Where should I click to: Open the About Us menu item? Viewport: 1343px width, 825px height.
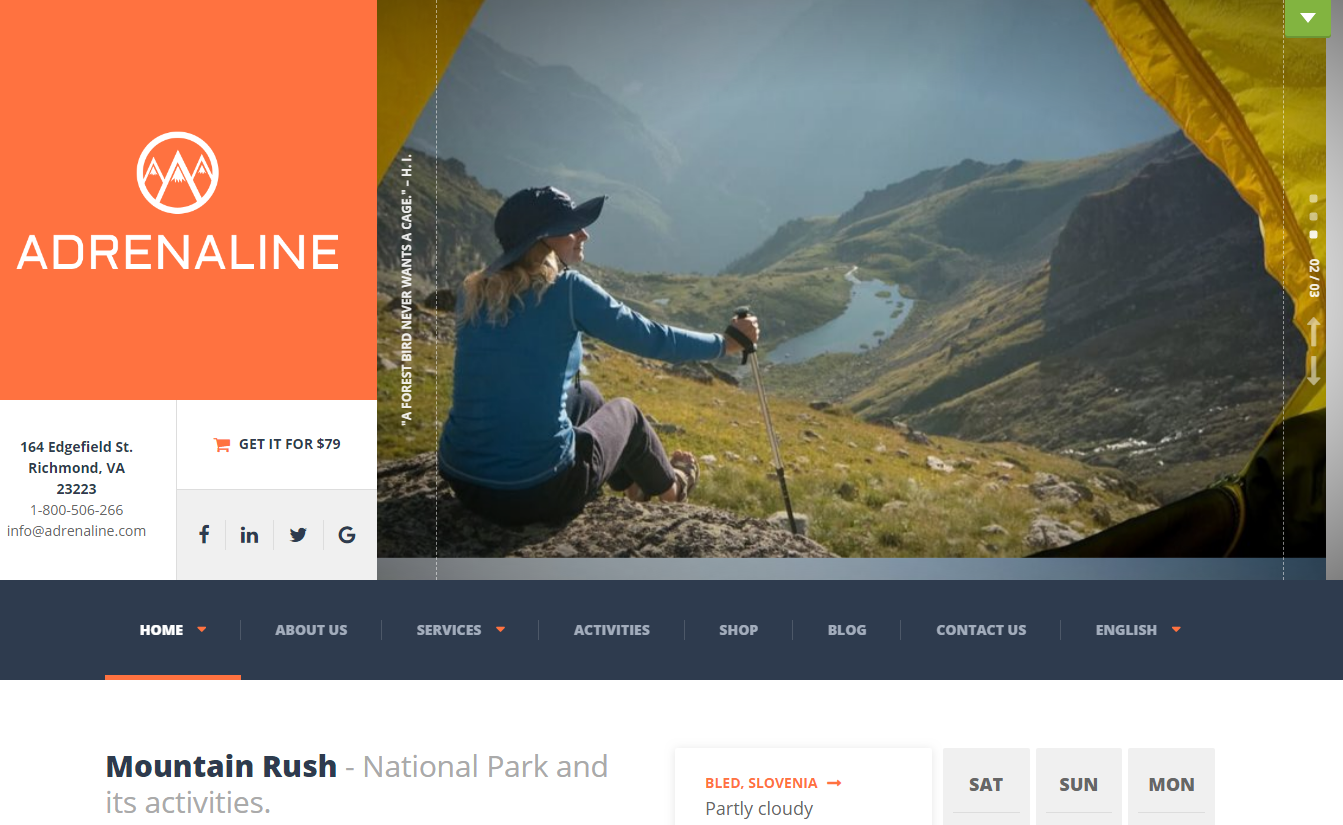coord(311,630)
